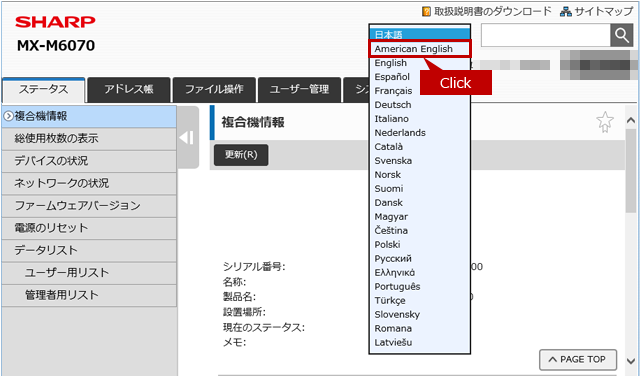This screenshot has height=376, width=640.
Task: Click scrollbar down arrow
Action: [x=631, y=361]
